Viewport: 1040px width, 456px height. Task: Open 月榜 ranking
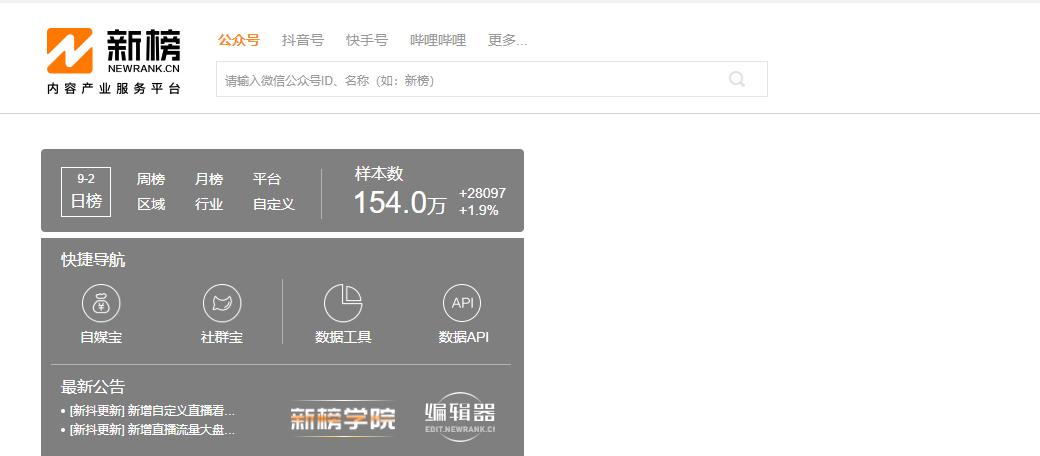click(x=209, y=180)
